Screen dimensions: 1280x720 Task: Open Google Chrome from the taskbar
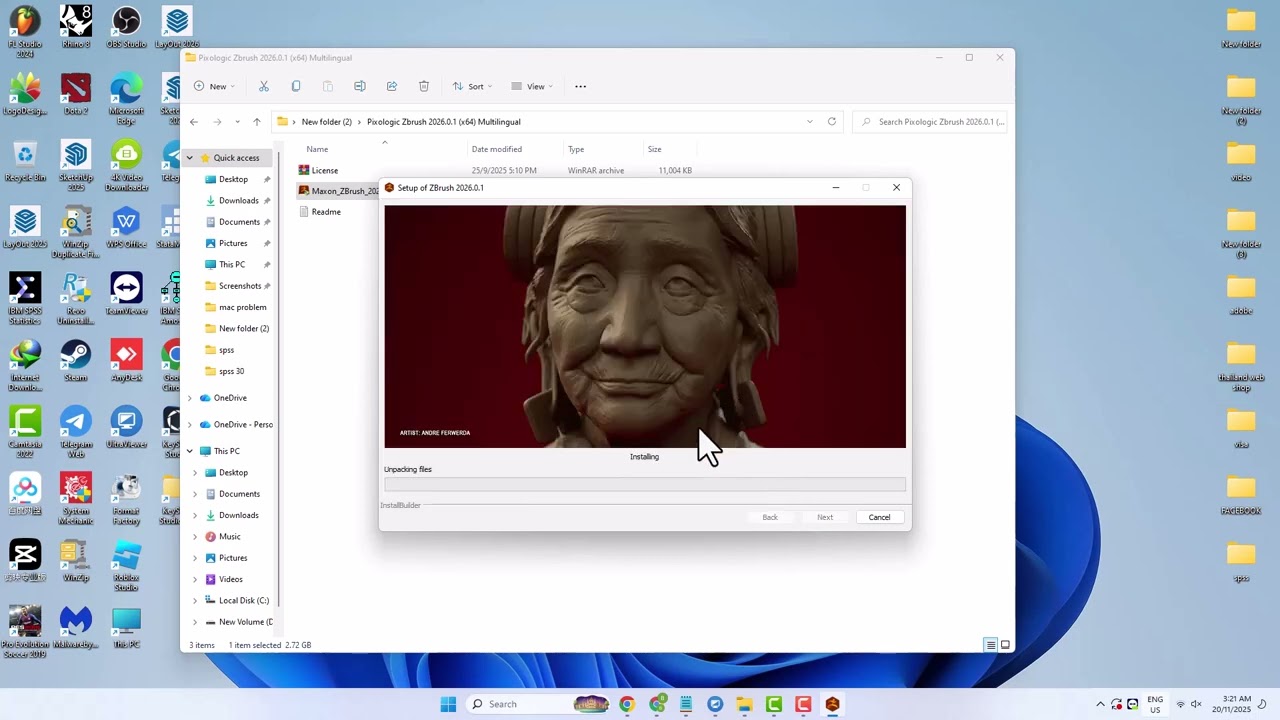[626, 704]
